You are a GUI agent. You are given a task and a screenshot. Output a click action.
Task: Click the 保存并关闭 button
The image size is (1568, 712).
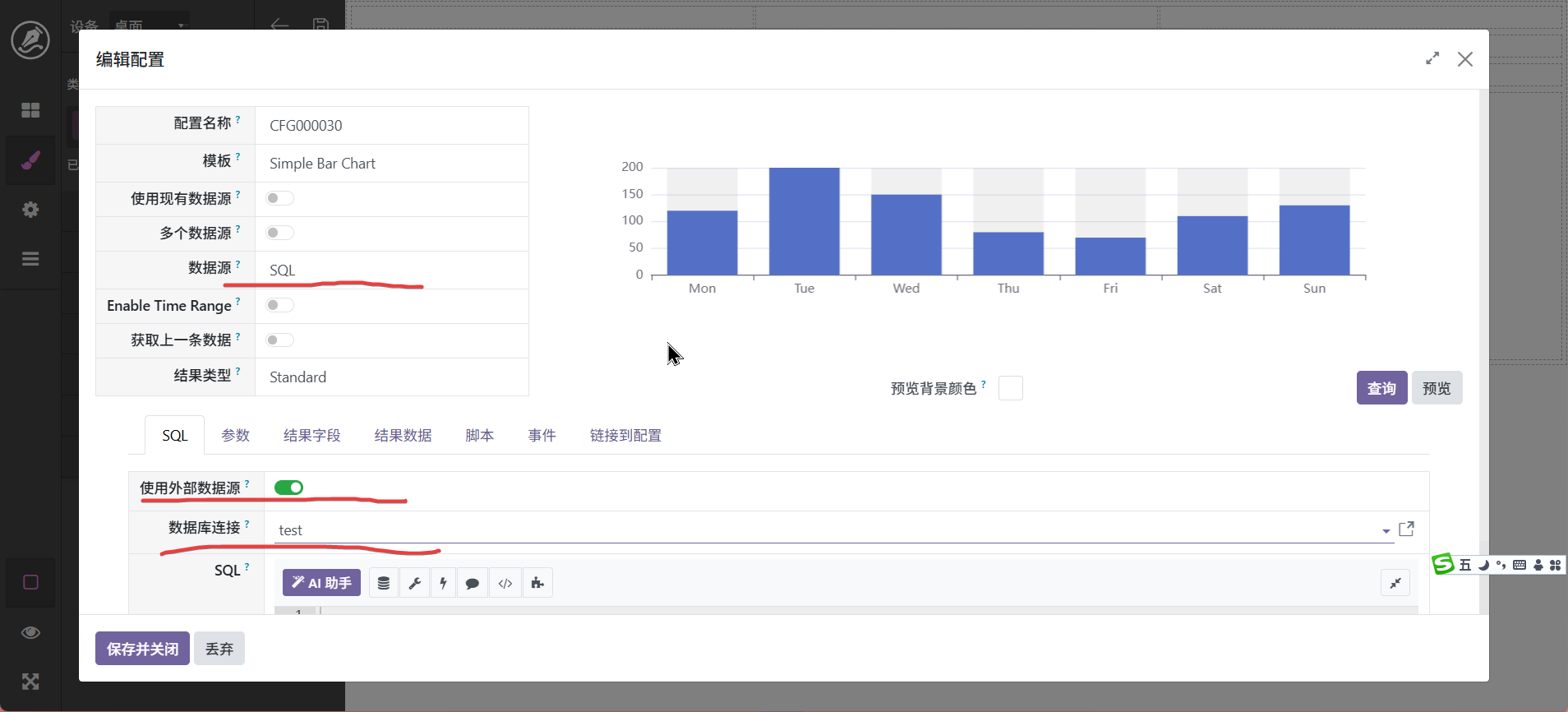[x=142, y=649]
